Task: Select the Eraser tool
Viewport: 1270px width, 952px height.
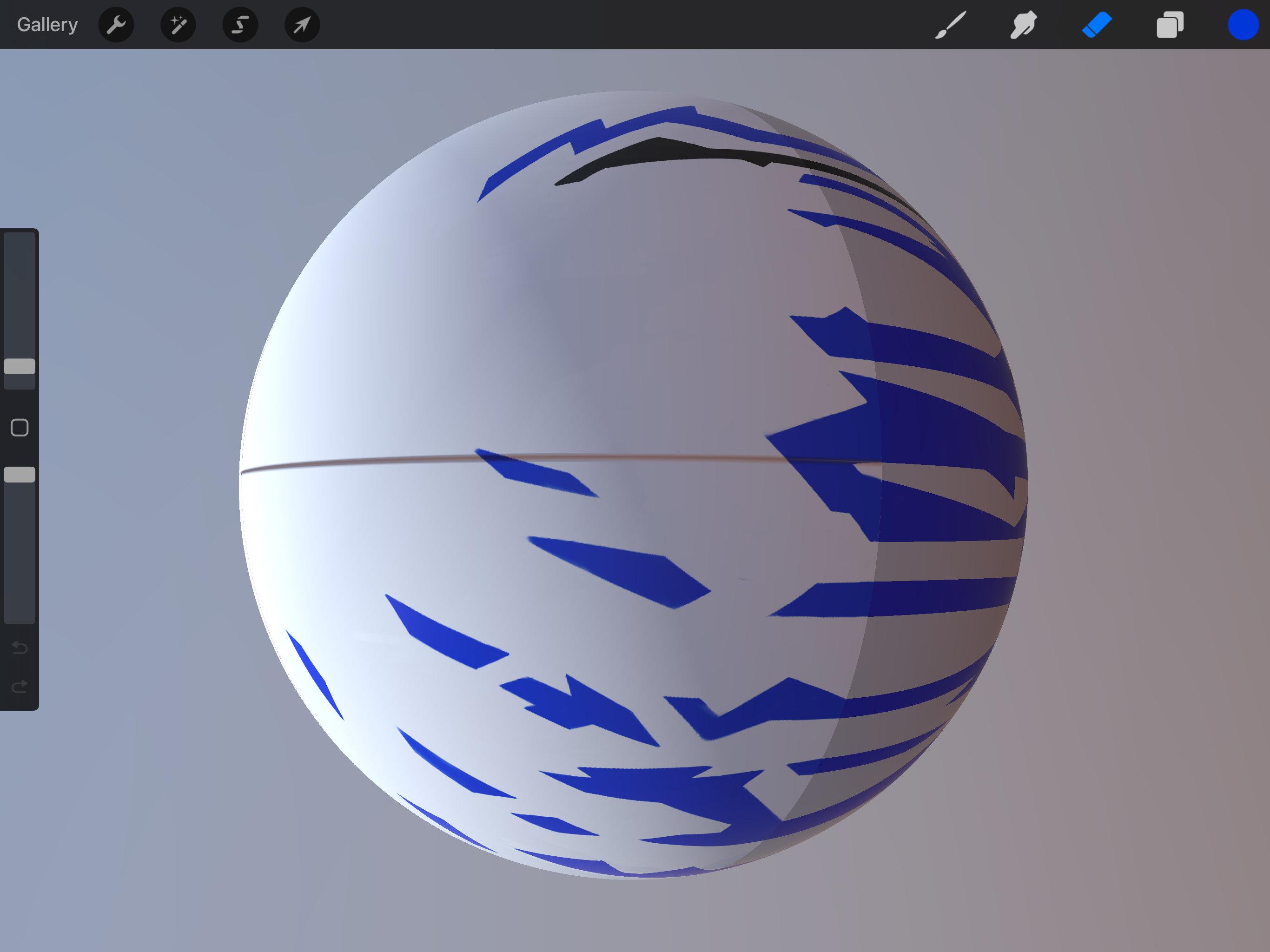Action: 1097,25
